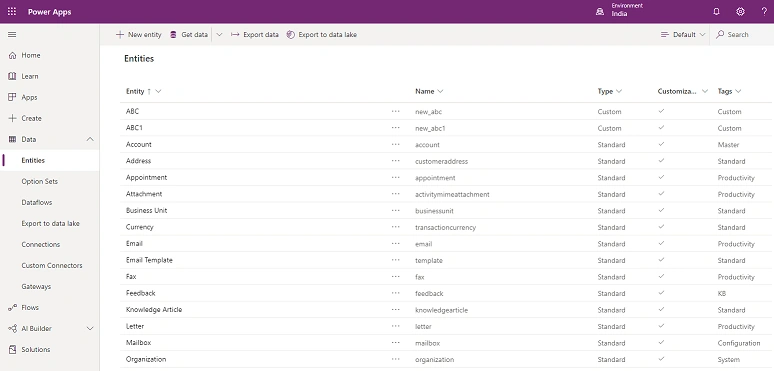Click the AI Builder icon
The width and height of the screenshot is (774, 371).
point(12,329)
